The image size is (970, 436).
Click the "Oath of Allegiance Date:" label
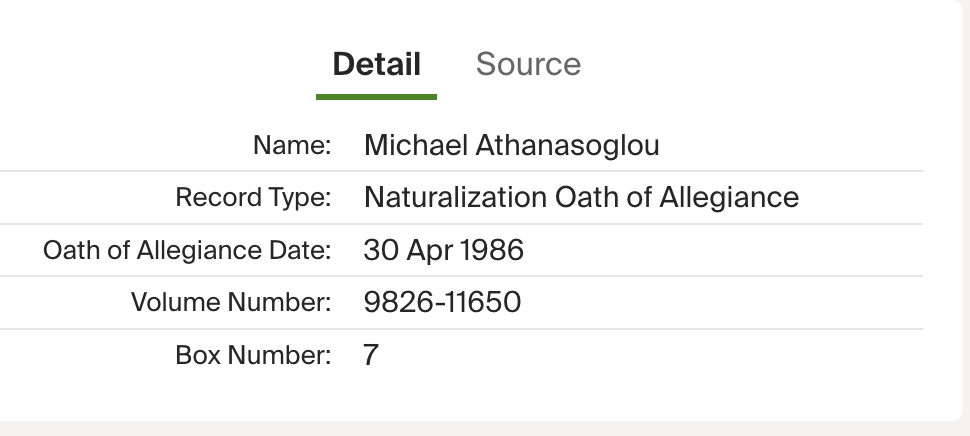point(187,250)
